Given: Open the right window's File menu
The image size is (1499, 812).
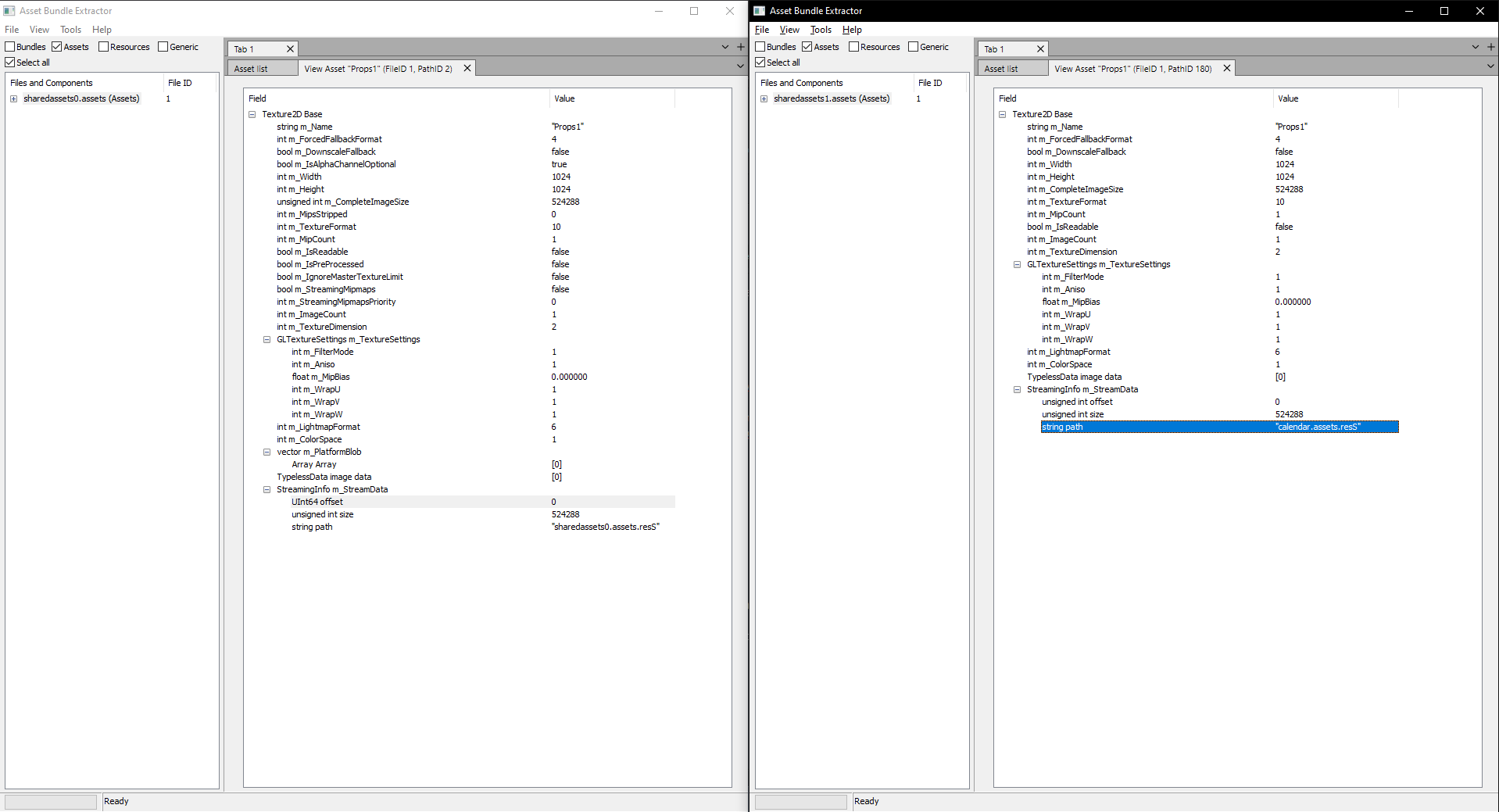Looking at the screenshot, I should [x=762, y=30].
